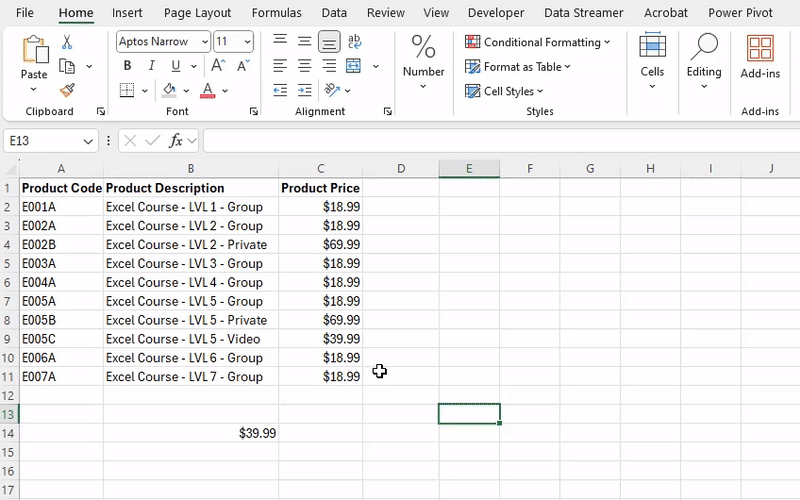The height and width of the screenshot is (500, 800).
Task: Expand the Copy options arrow
Action: 89,66
